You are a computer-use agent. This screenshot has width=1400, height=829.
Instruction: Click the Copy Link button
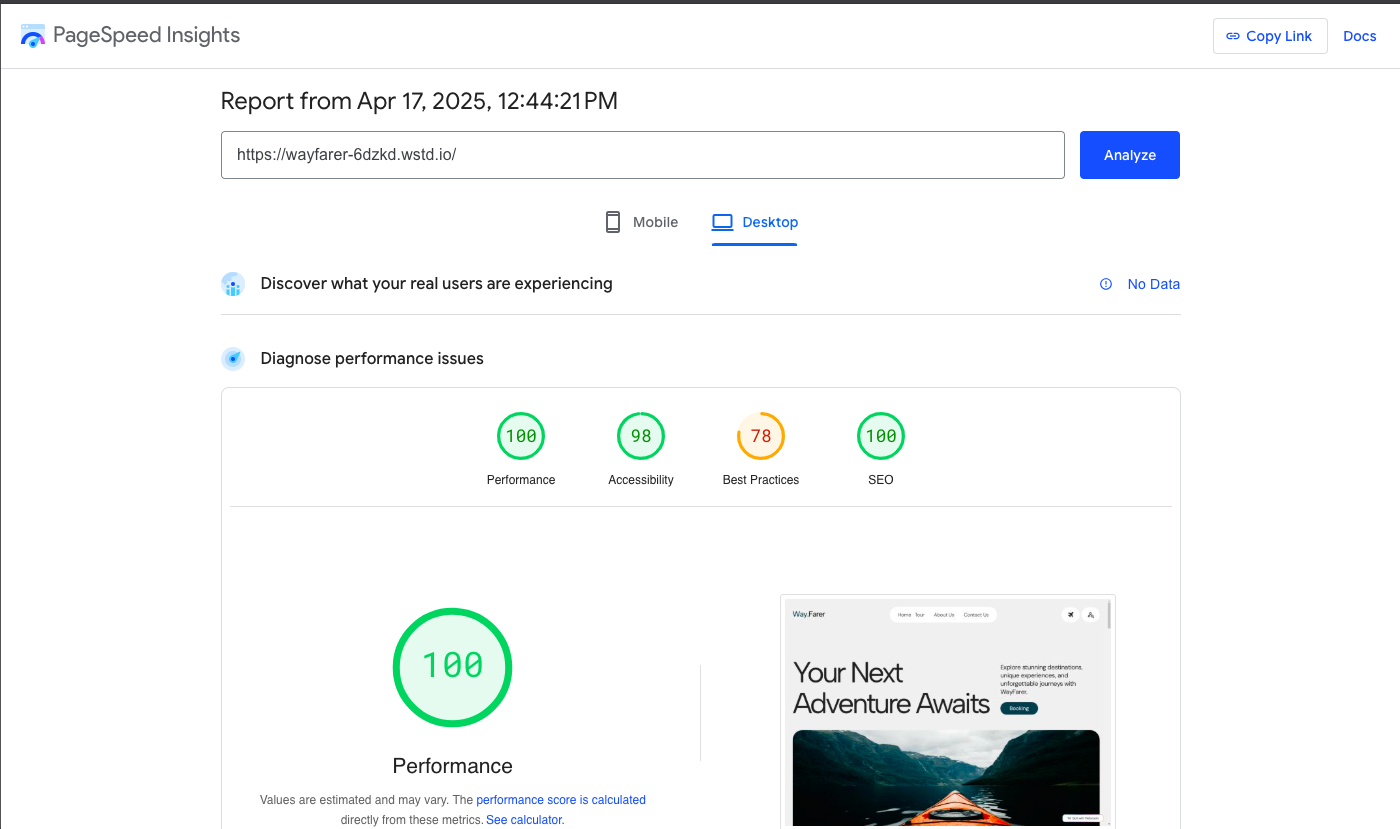[1270, 36]
